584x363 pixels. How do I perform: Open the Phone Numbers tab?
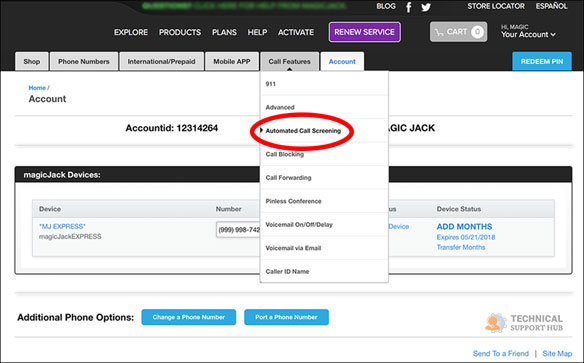click(84, 61)
